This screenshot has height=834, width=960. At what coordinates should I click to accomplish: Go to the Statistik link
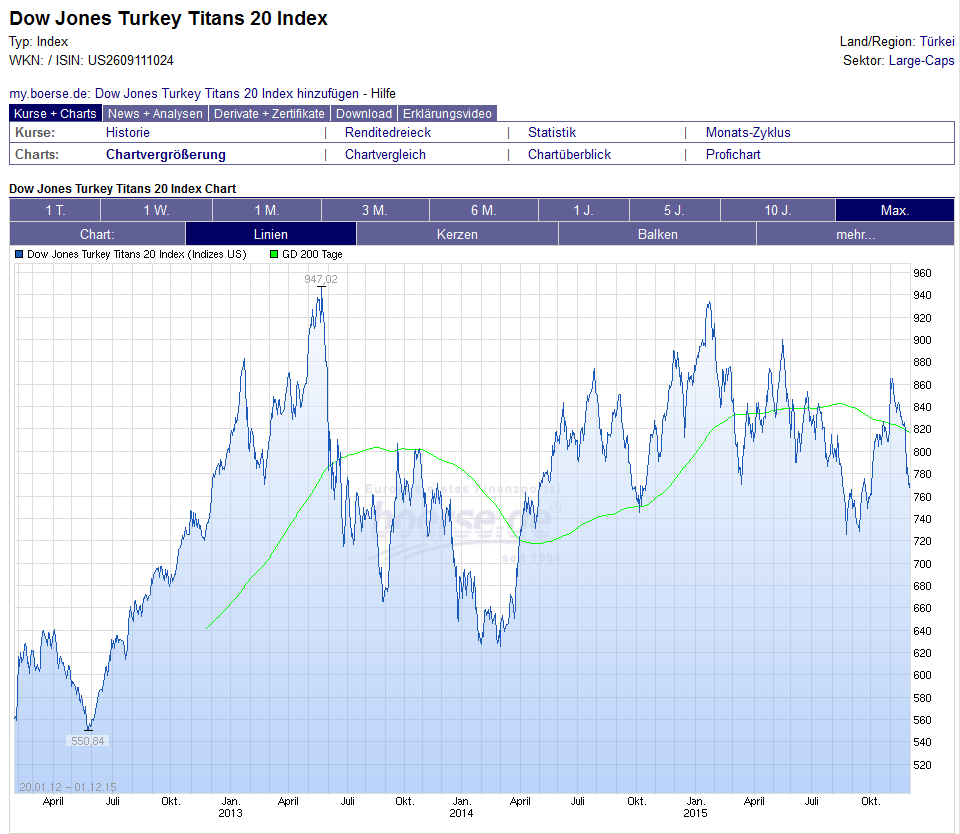point(552,132)
